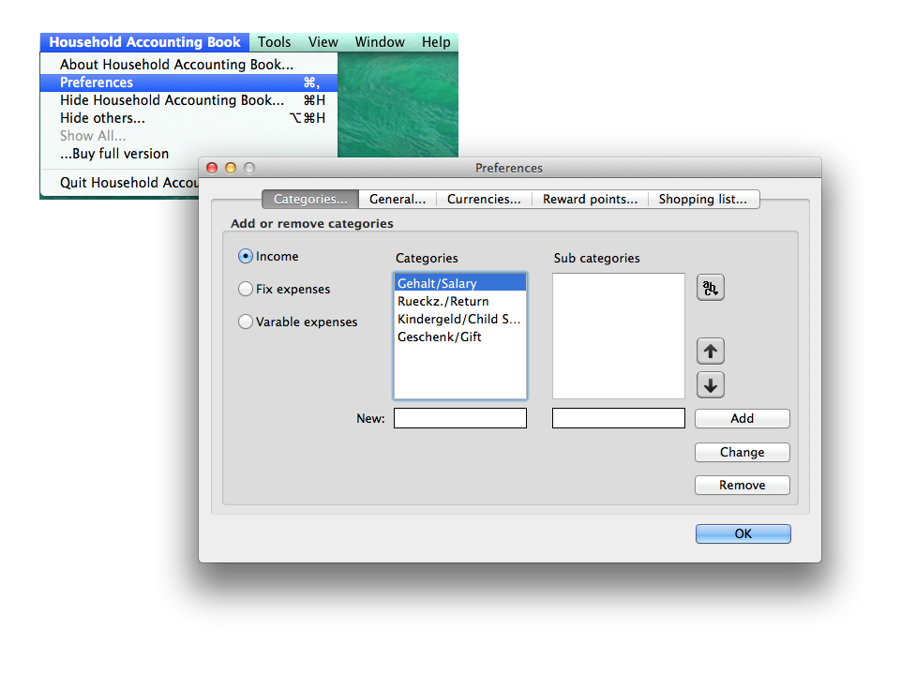Open the Shopping list tab

[x=702, y=199]
